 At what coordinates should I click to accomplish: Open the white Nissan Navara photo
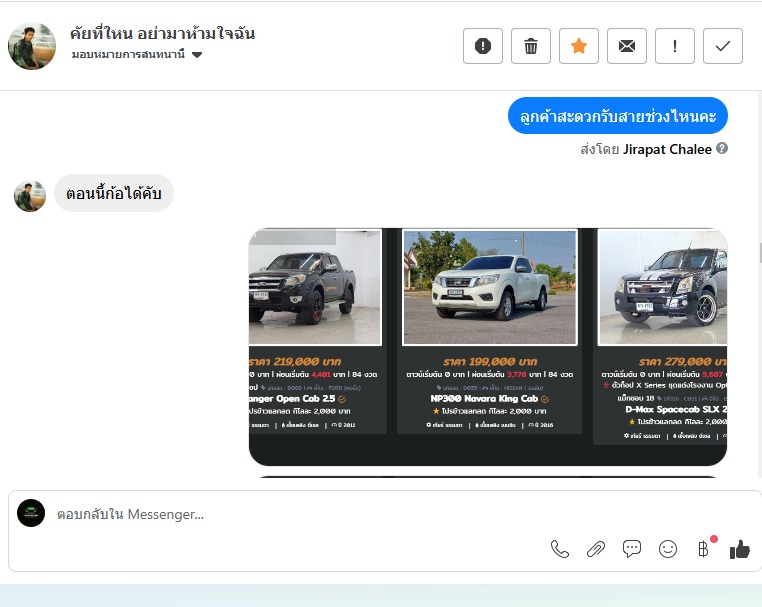click(x=490, y=287)
